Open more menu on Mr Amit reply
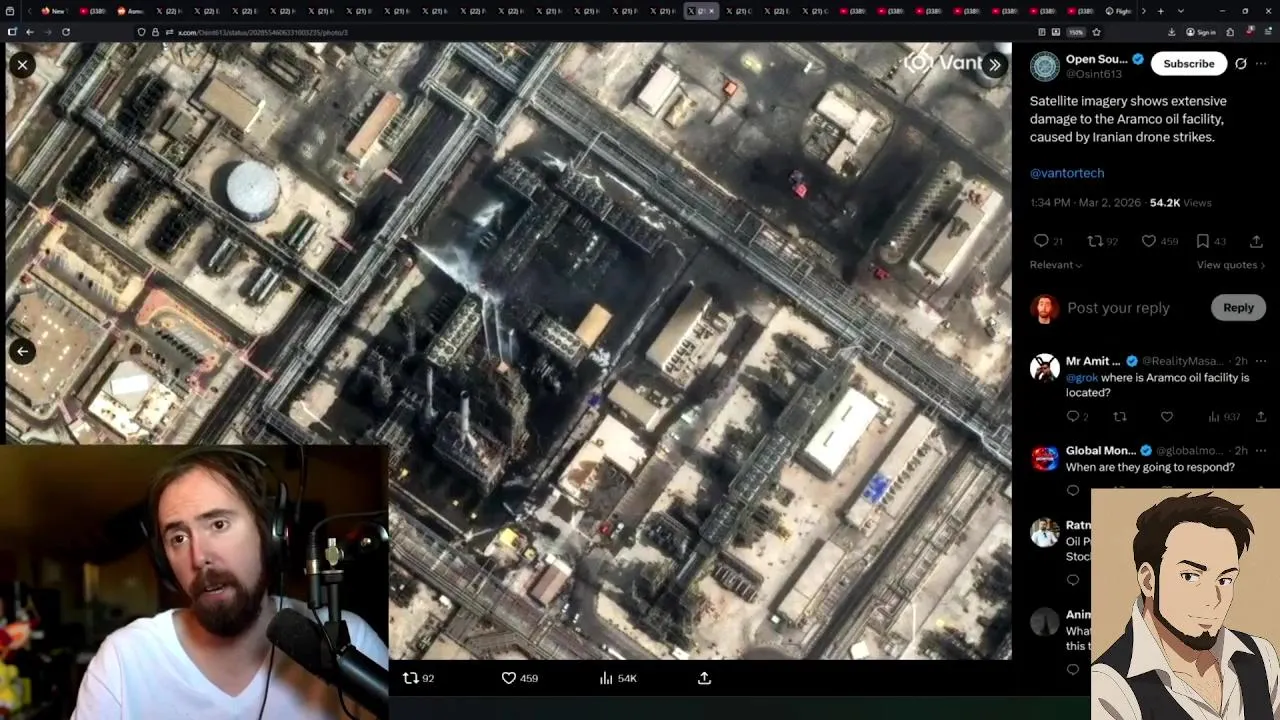The image size is (1280, 720). click(1261, 361)
